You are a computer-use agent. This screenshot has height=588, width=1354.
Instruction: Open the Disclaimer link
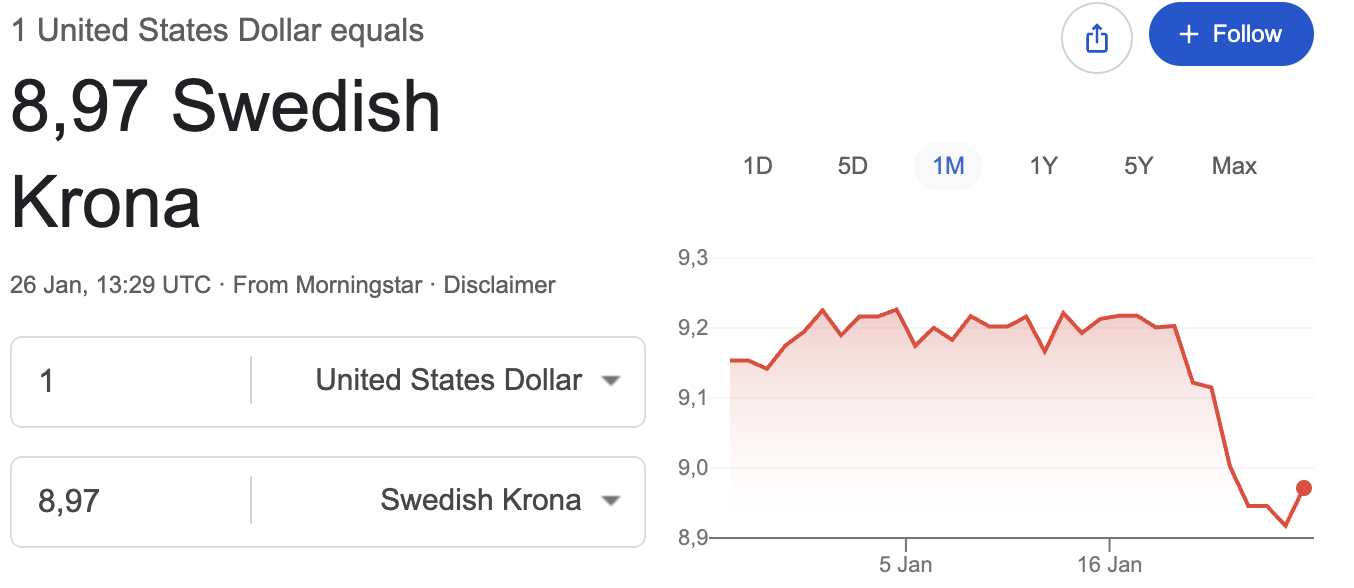coord(499,285)
